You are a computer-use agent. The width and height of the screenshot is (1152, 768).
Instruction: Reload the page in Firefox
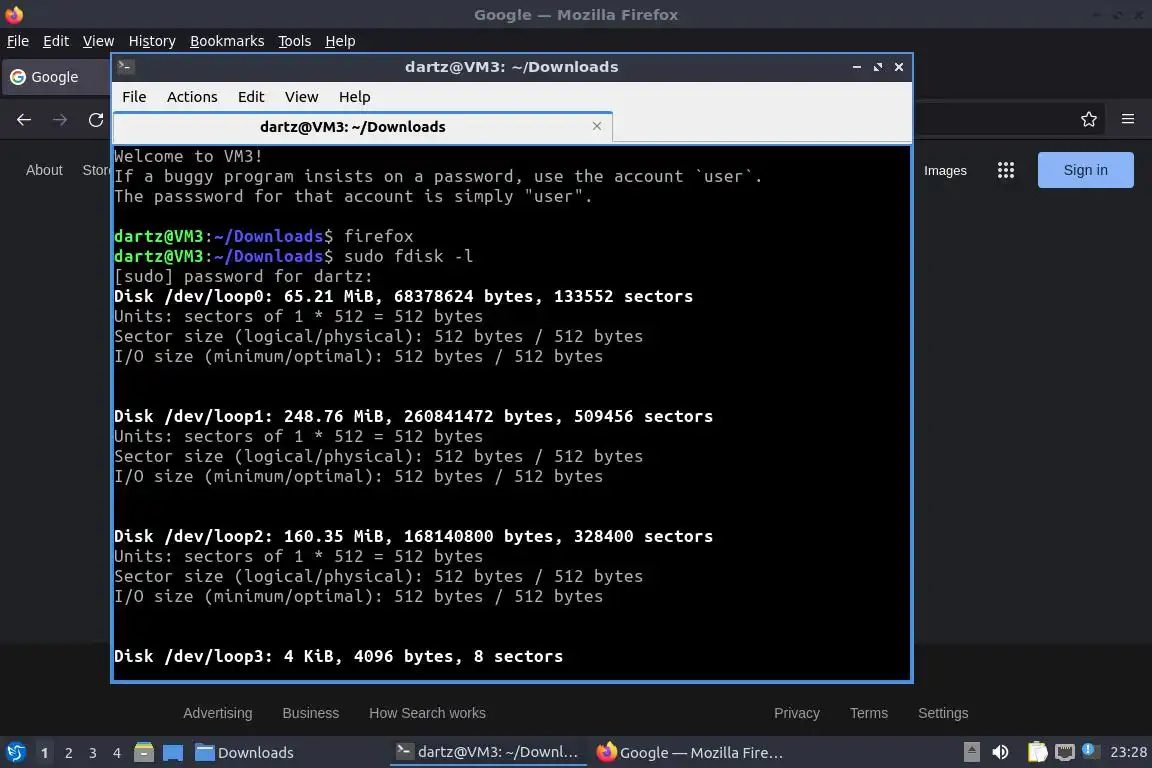[96, 120]
